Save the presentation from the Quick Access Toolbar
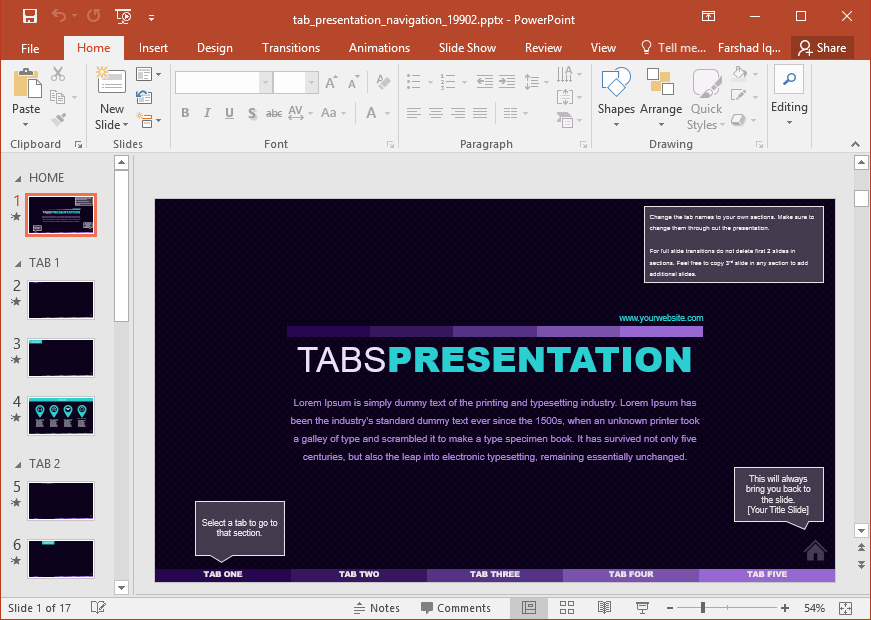 click(28, 17)
